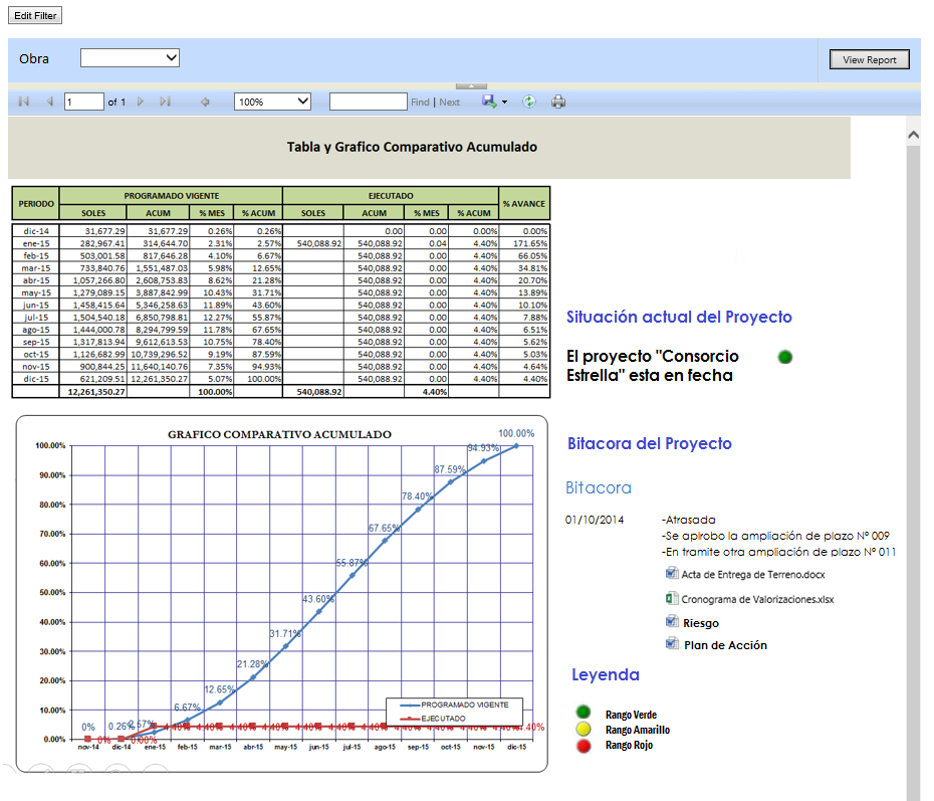Click the View Report button
Screen dimensions: 934x801
click(869, 60)
